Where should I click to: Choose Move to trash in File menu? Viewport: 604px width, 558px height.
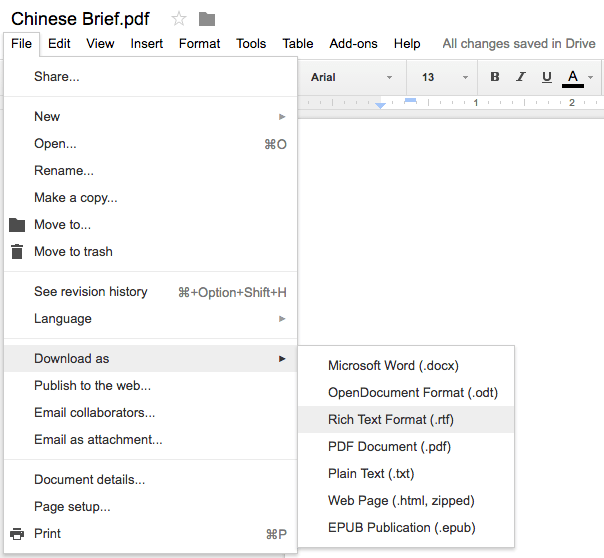coord(73,252)
